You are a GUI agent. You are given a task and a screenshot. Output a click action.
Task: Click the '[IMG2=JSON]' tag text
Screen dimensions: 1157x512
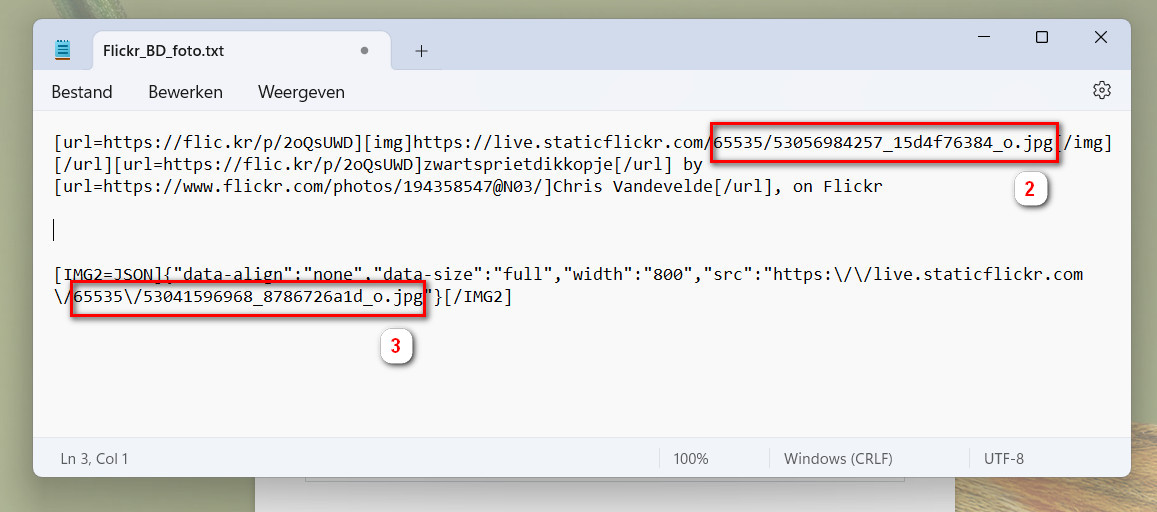pyautogui.click(x=108, y=275)
